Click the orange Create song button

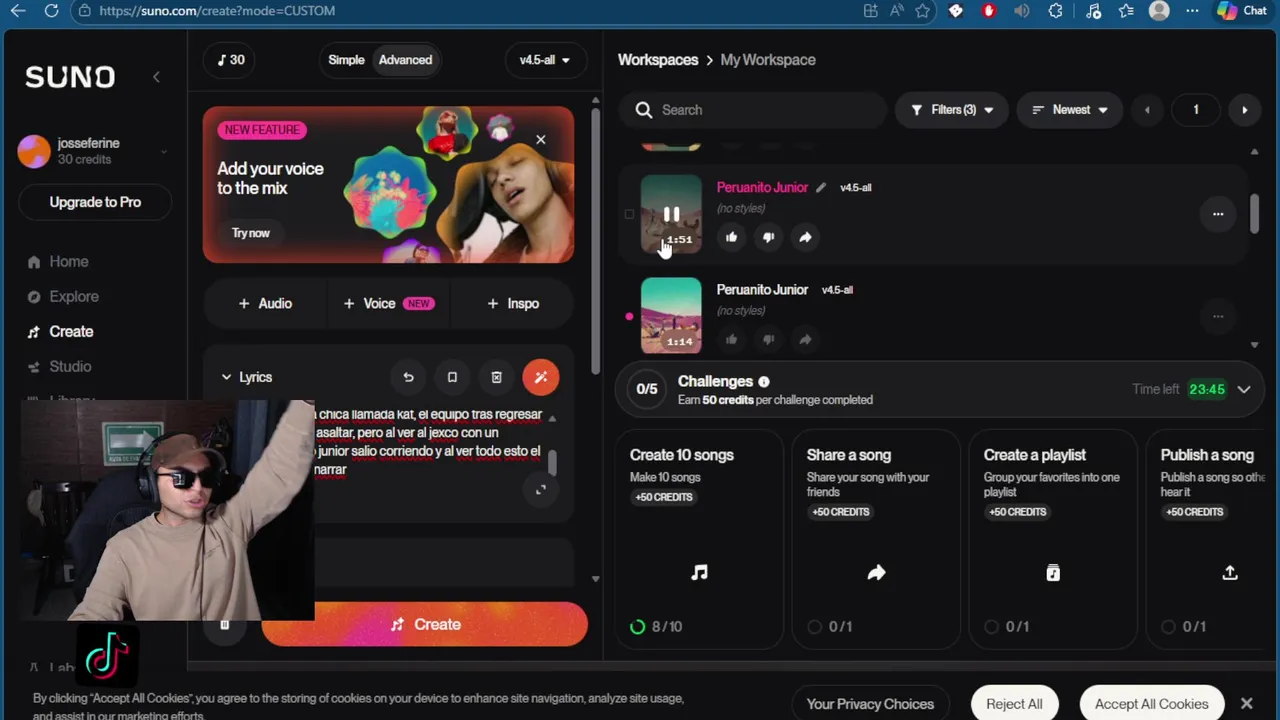pyautogui.click(x=424, y=624)
